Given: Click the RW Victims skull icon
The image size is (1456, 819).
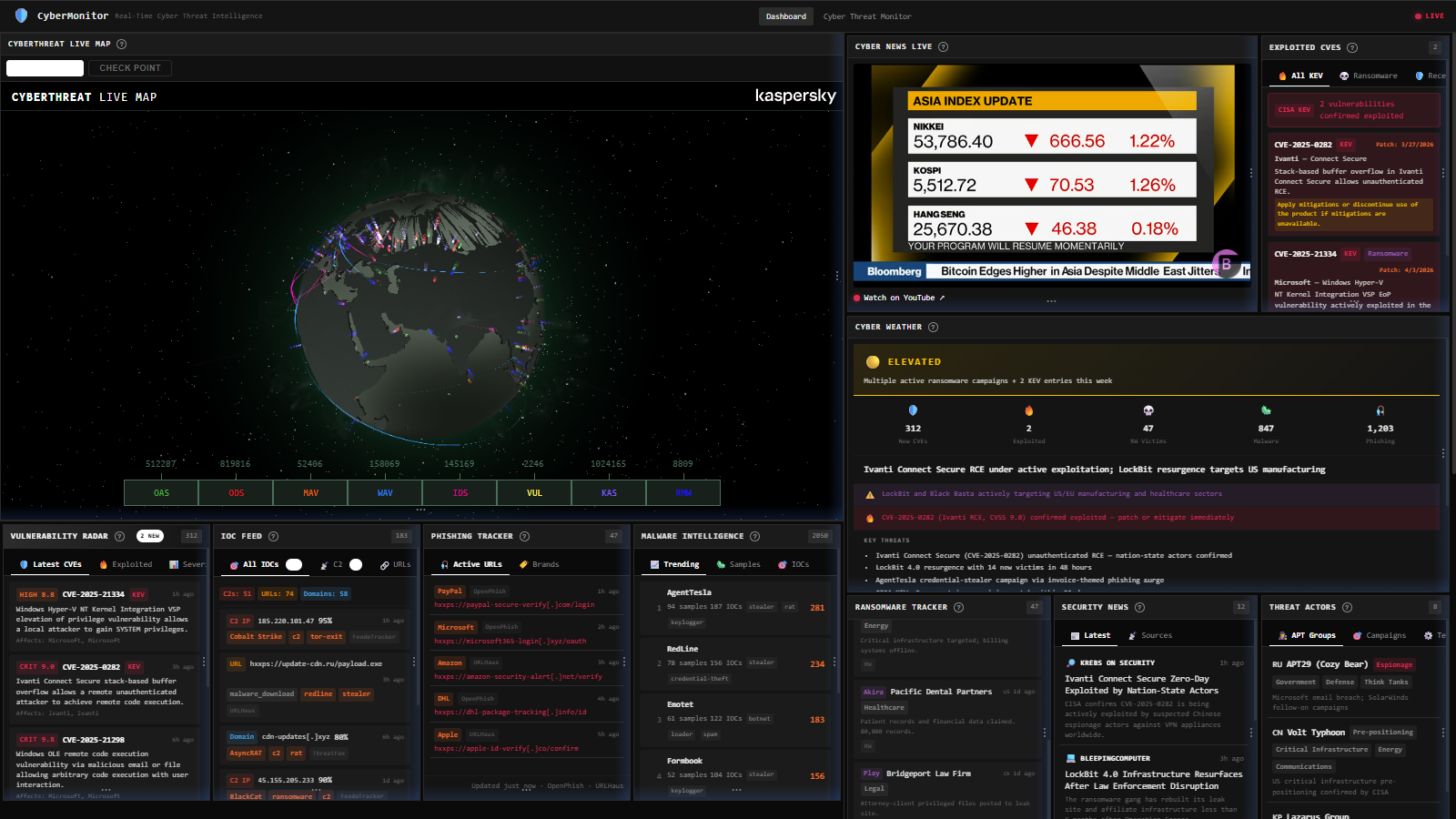Looking at the screenshot, I should [x=1148, y=410].
